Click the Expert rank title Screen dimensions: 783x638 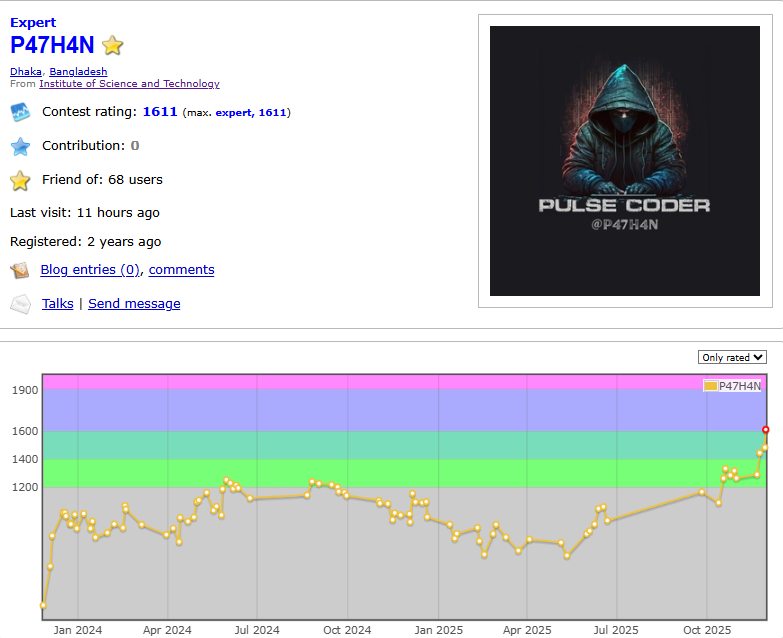[x=33, y=22]
